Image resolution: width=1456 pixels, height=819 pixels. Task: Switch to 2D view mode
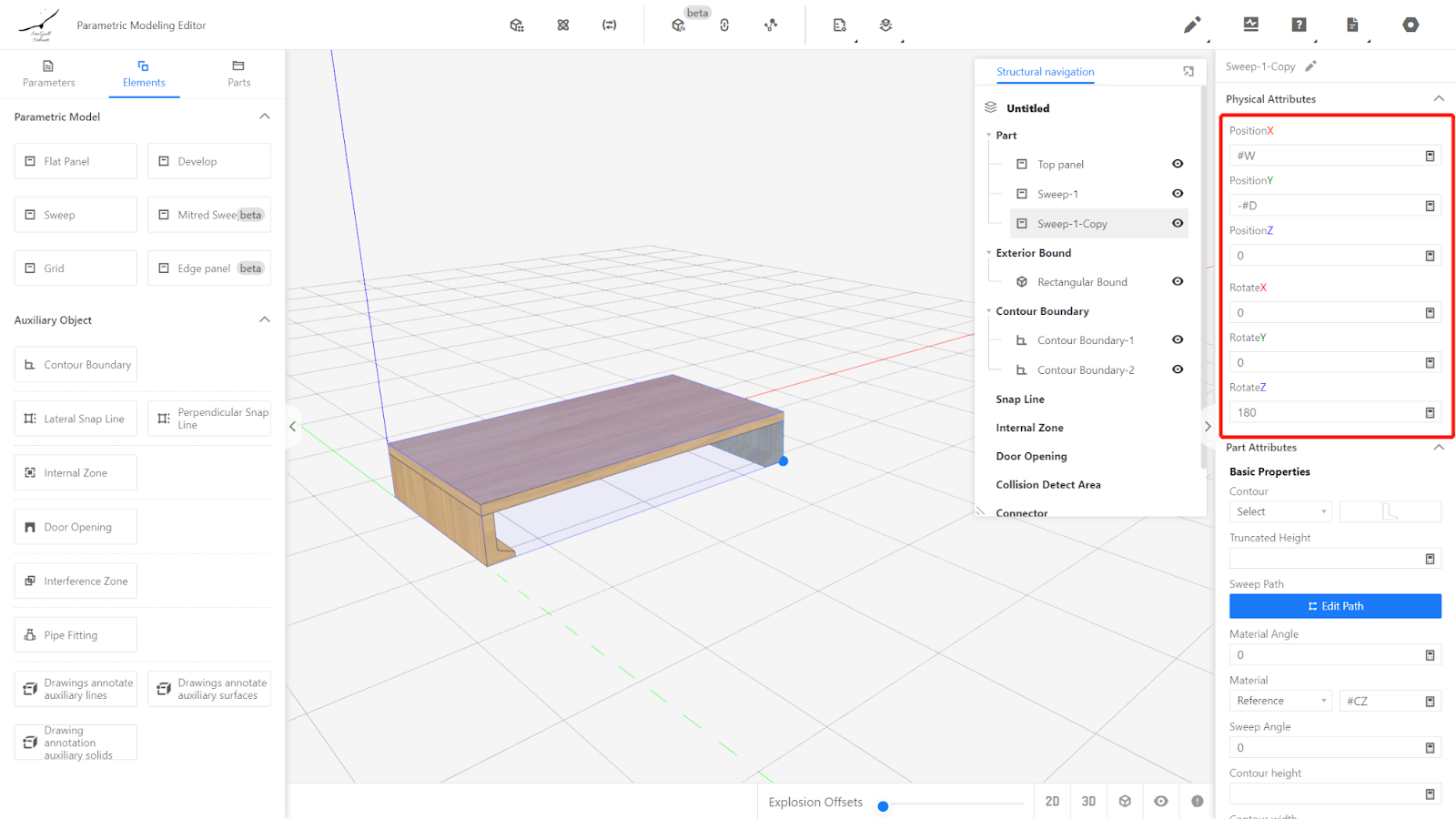(x=1052, y=802)
